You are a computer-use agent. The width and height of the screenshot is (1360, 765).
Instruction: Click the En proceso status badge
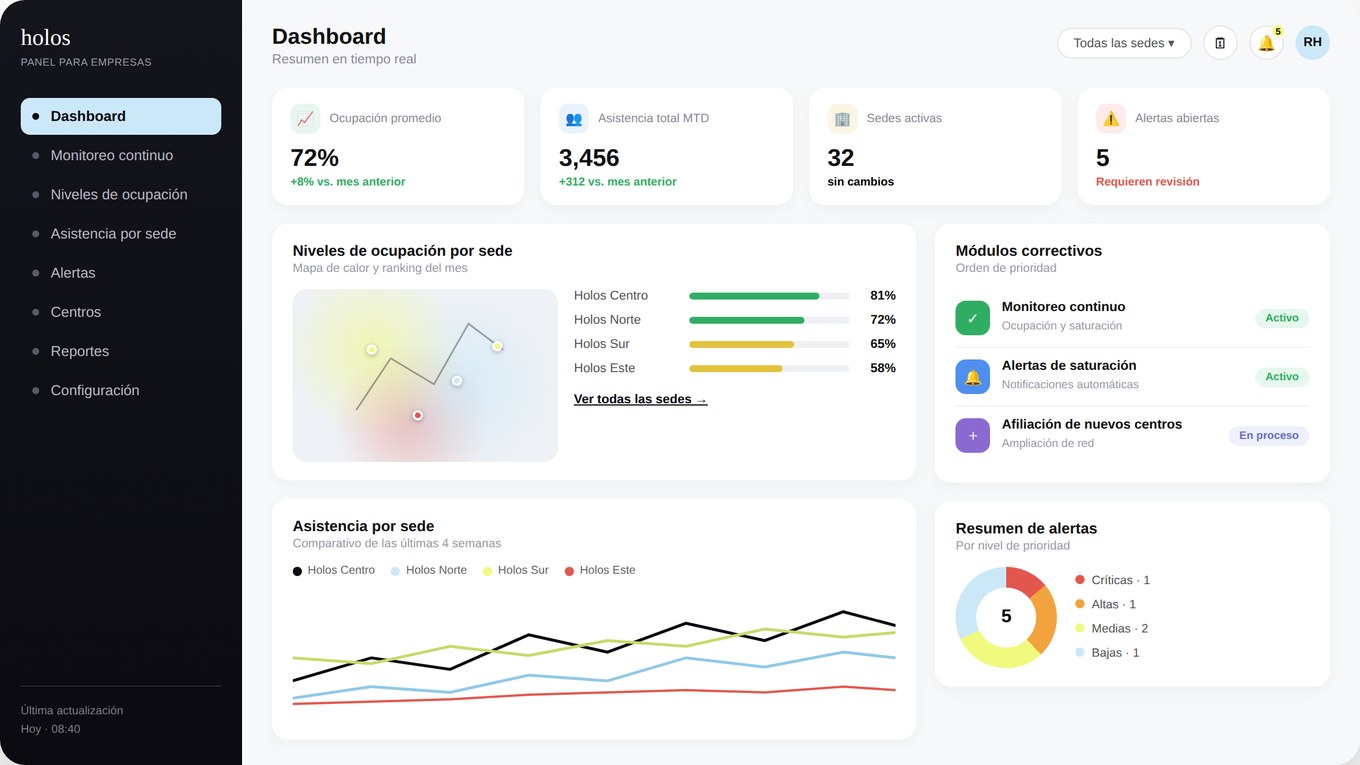coord(1269,436)
